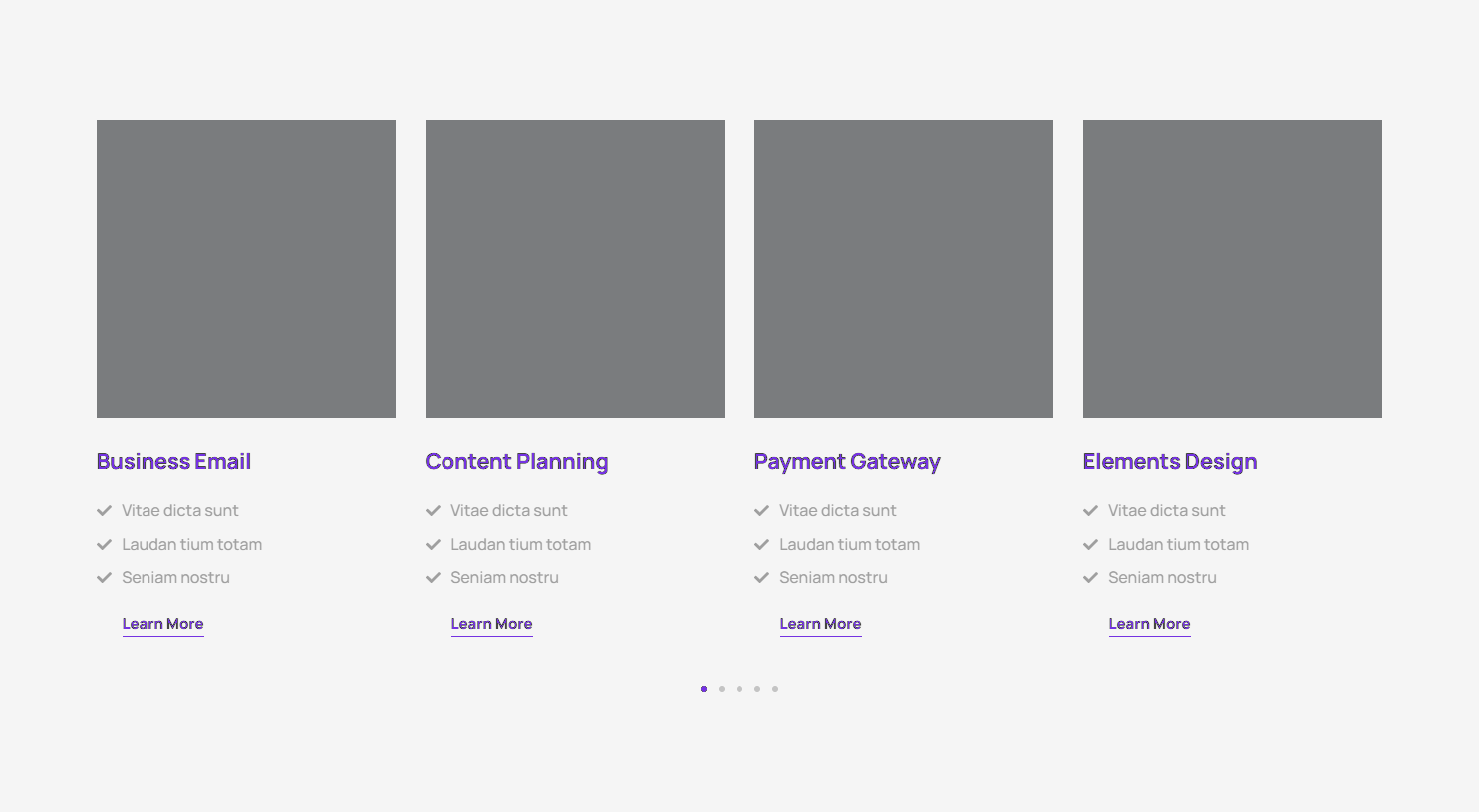Screen dimensions: 1479x812
Task: Open the Content Planning heading
Action: [516, 462]
